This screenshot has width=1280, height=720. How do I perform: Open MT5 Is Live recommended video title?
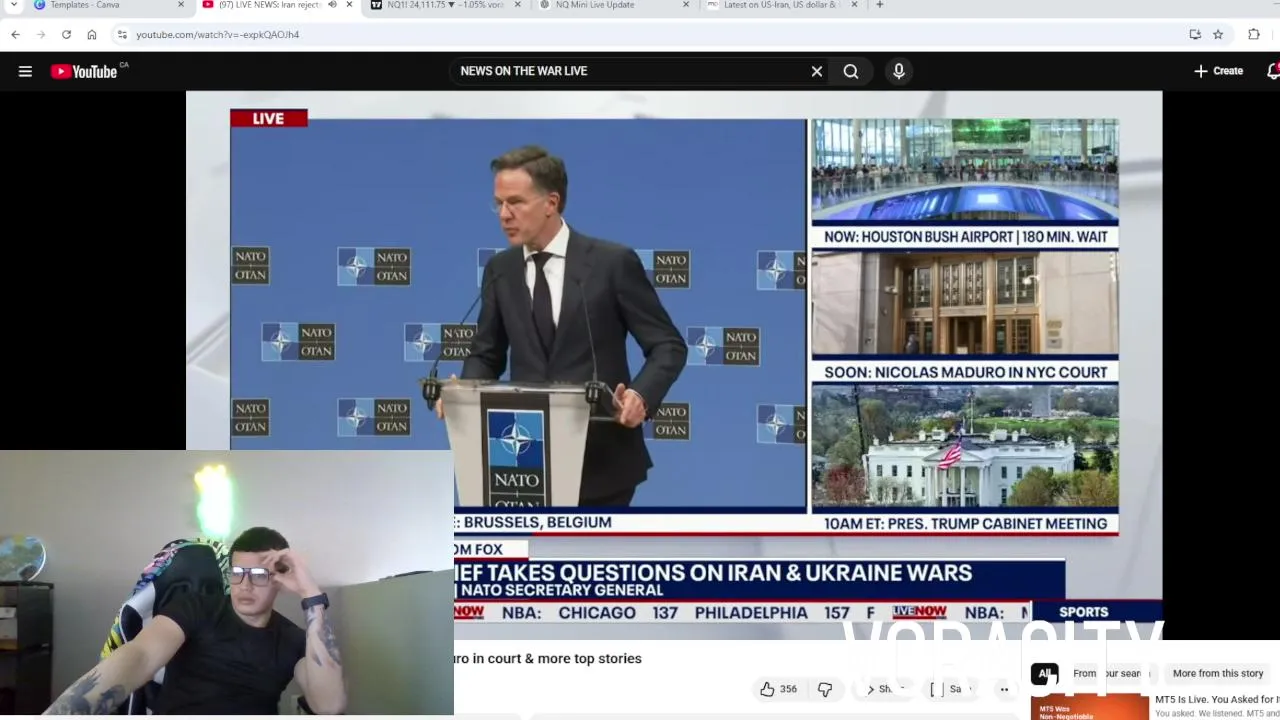1217,700
